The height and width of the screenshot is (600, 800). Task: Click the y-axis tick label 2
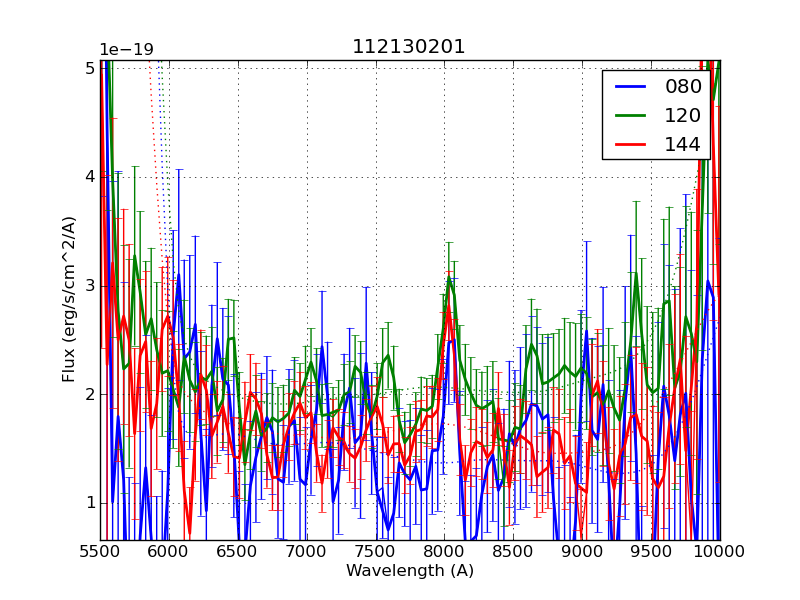(x=89, y=394)
